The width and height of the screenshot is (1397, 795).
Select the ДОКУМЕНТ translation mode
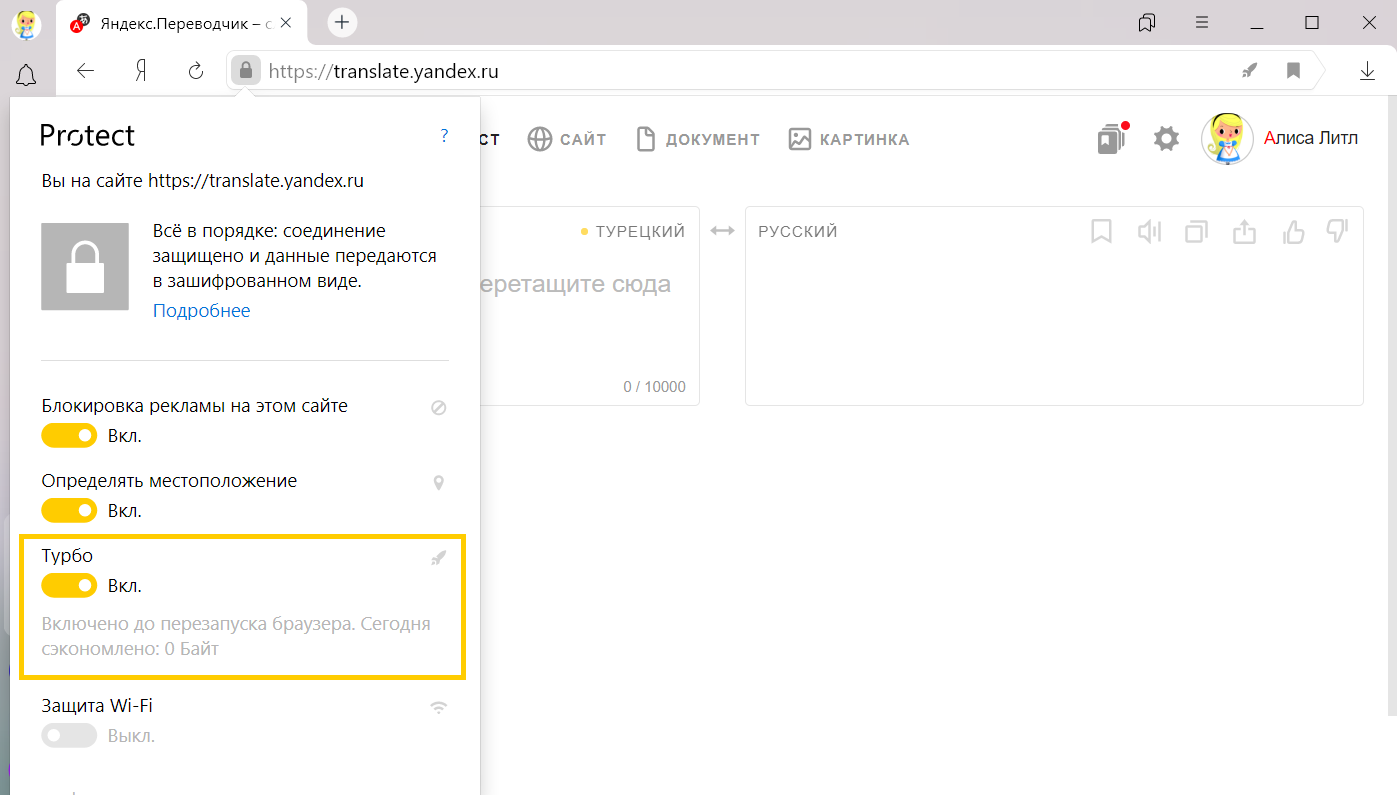pos(698,139)
